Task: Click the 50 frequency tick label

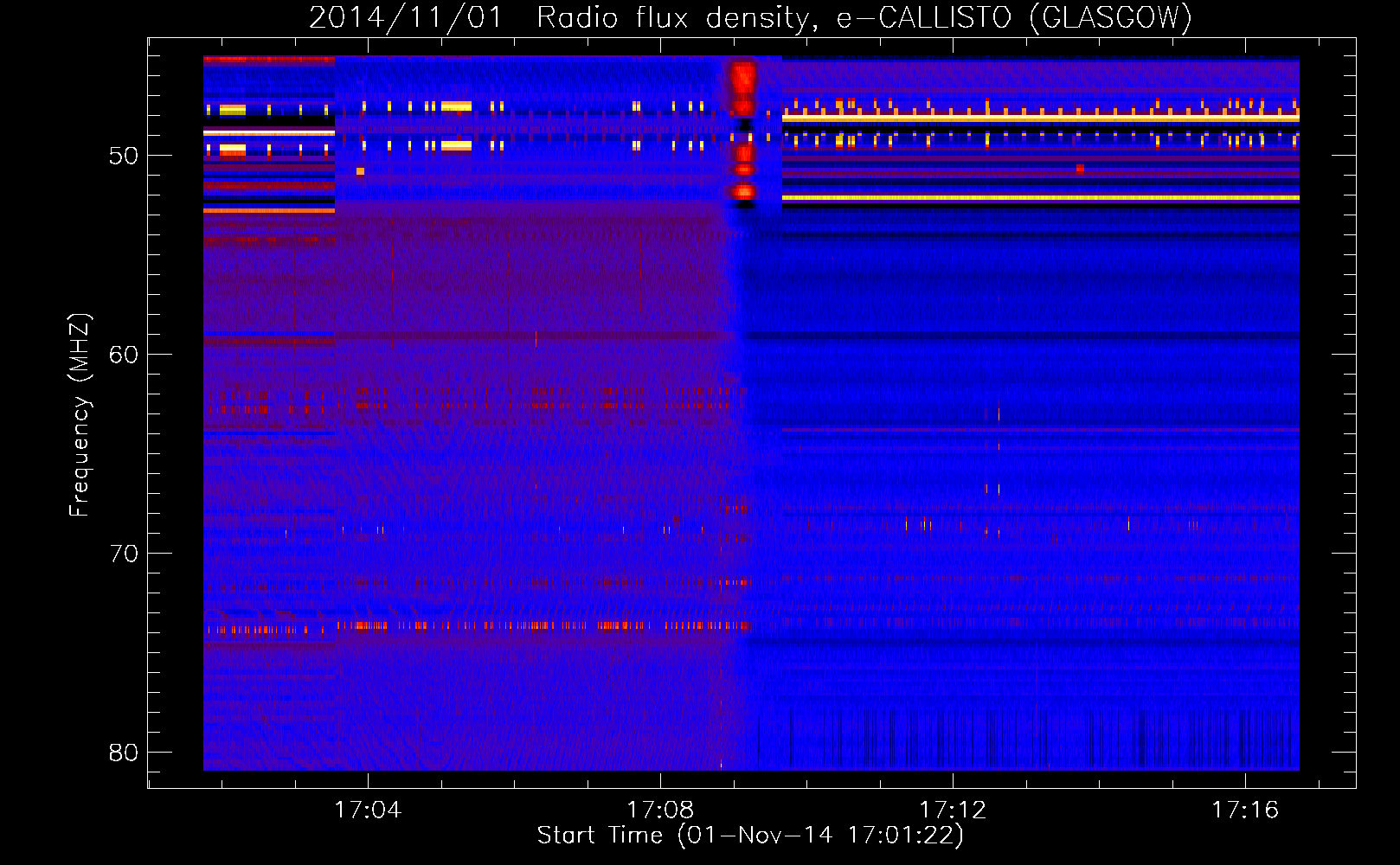Action: click(123, 156)
